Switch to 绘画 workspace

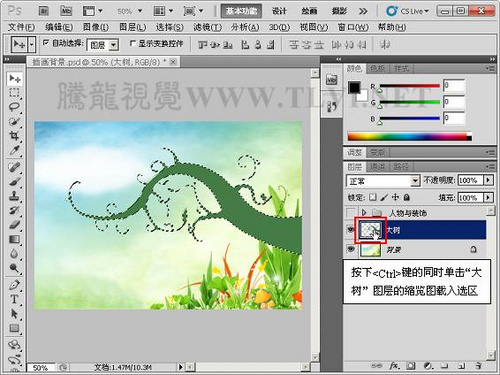click(309, 11)
